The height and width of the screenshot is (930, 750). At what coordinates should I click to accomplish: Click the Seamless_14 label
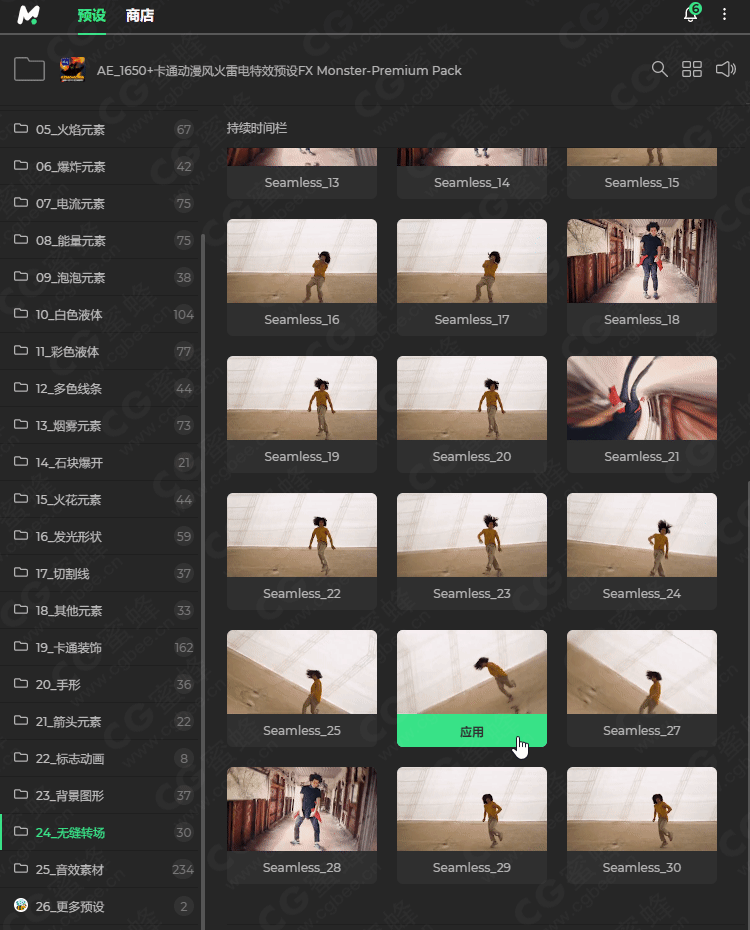pyautogui.click(x=472, y=183)
